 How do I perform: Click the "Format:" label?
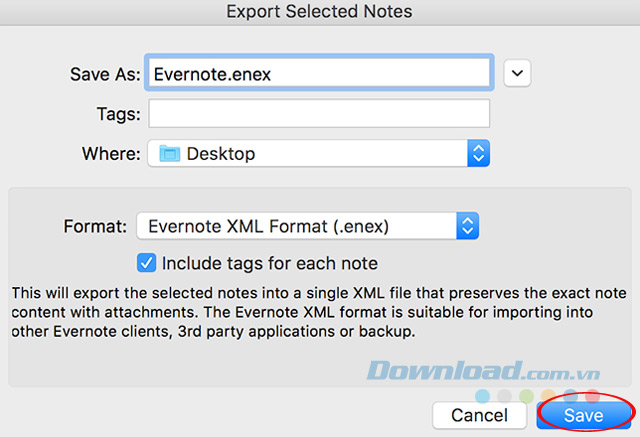95,226
